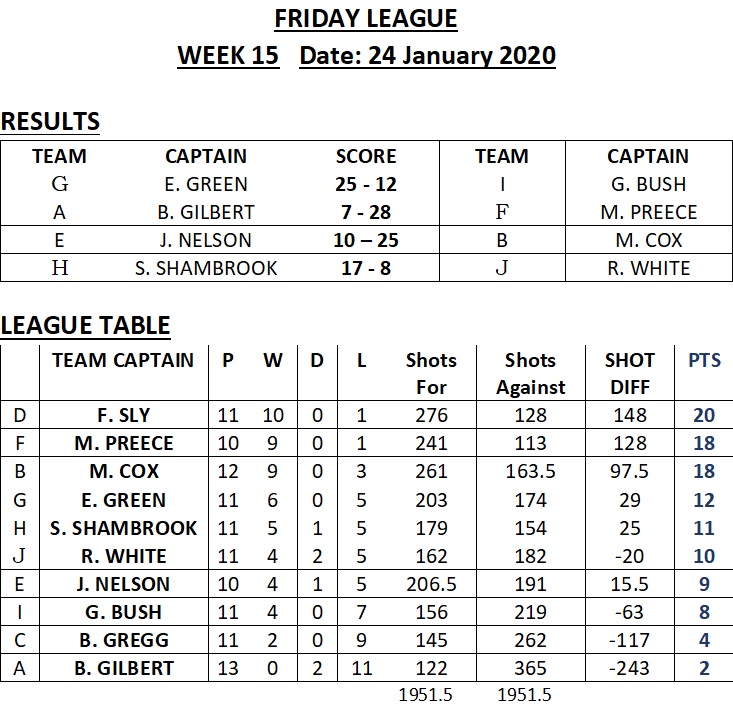The width and height of the screenshot is (733, 708).
Task: Click the SHOT DIFF column header
Action: click(x=630, y=373)
